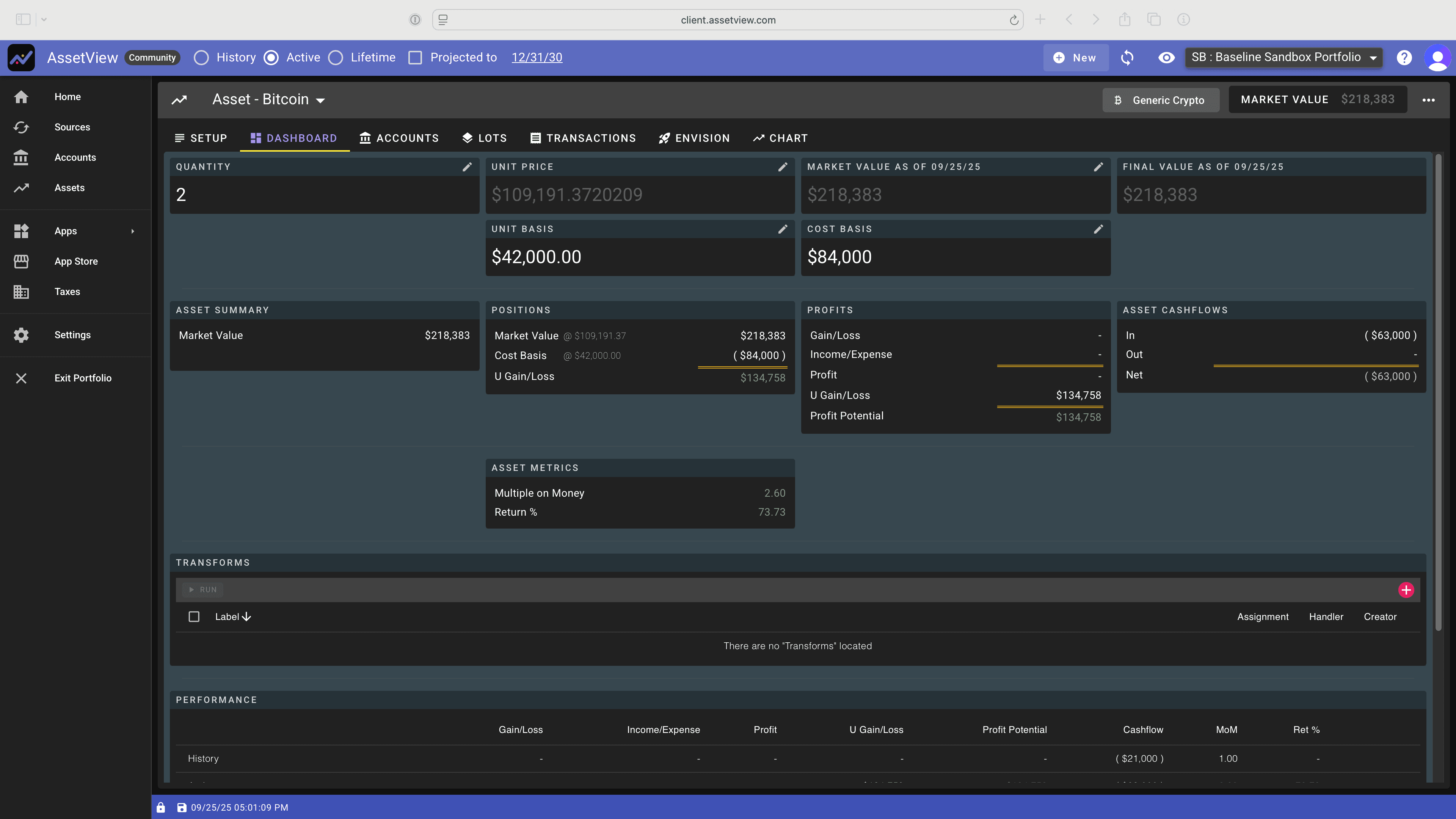Open the help question mark icon

point(1404,57)
